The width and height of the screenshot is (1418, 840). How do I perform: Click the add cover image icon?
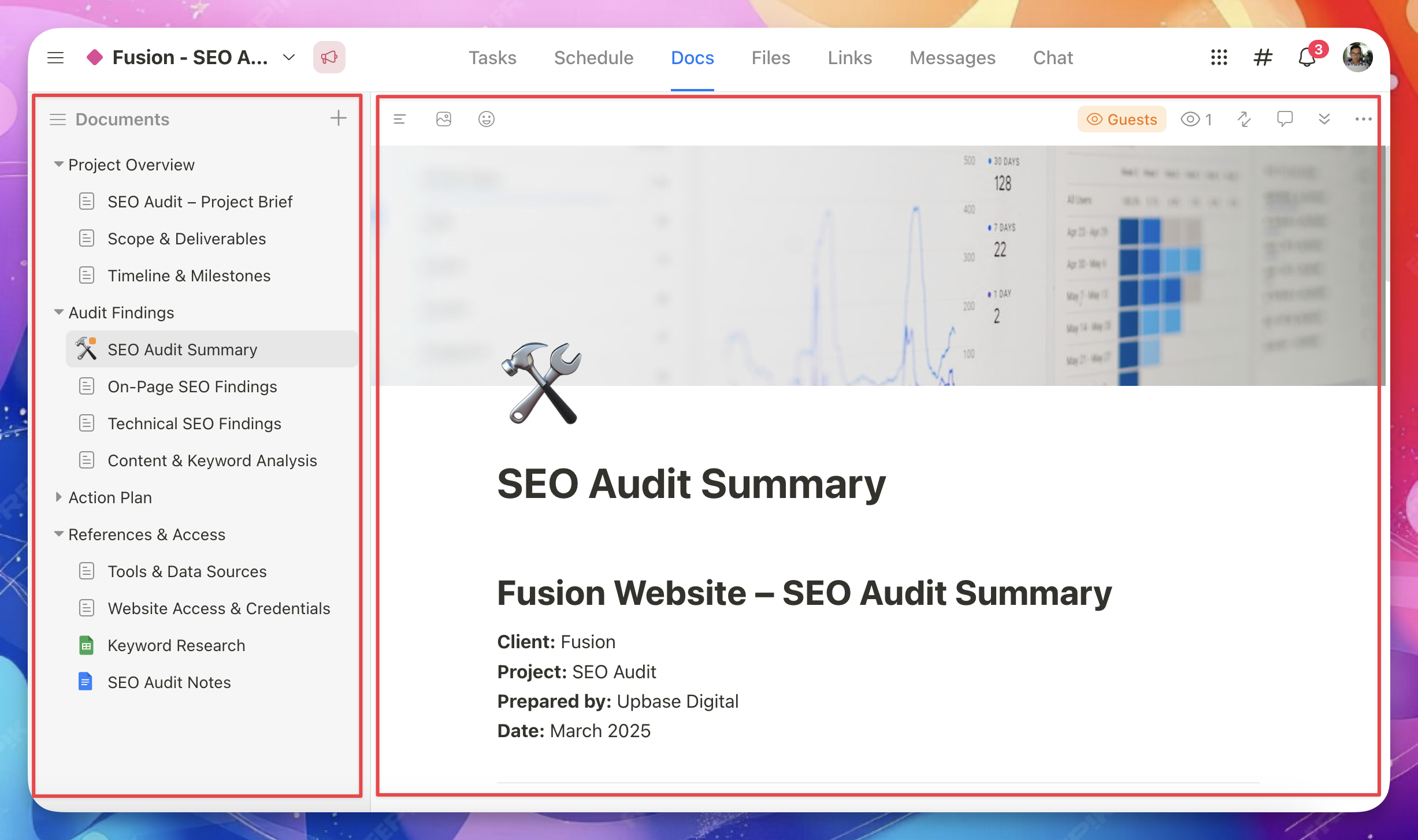point(443,119)
